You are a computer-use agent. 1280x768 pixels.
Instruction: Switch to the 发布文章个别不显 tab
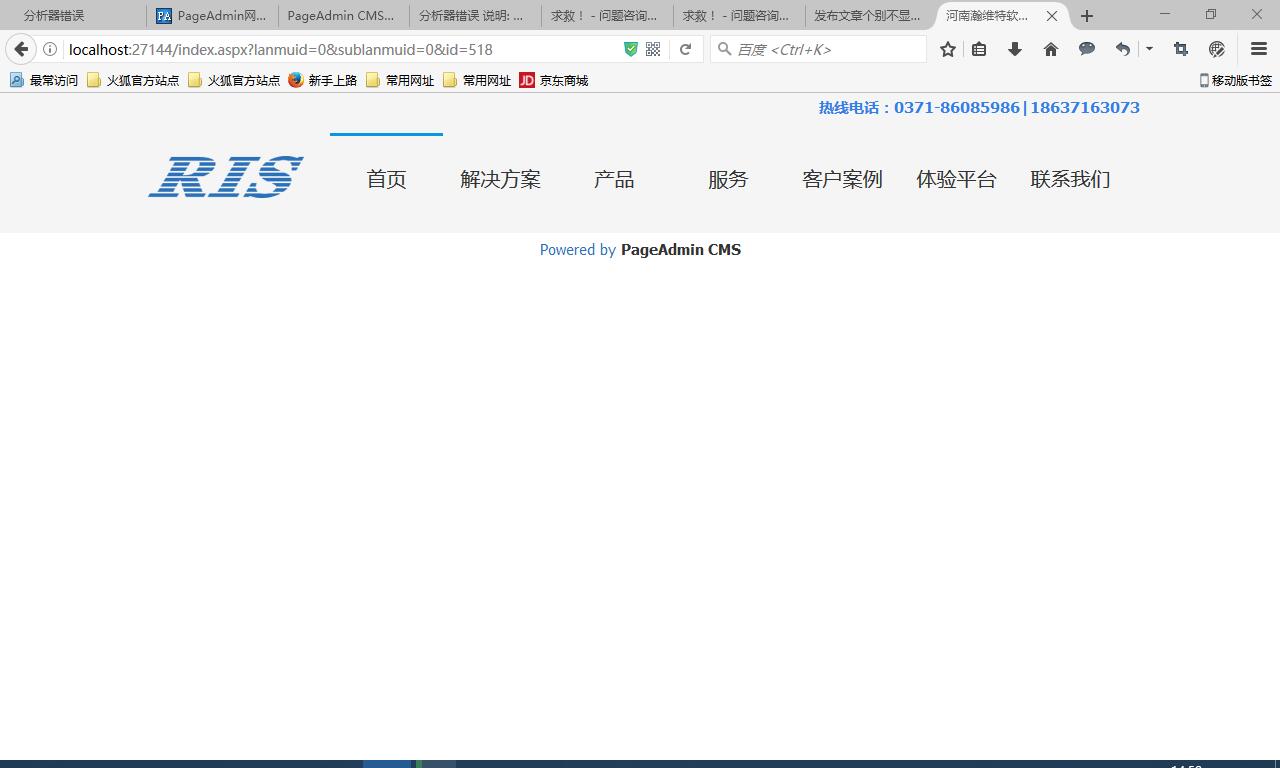(x=866, y=16)
